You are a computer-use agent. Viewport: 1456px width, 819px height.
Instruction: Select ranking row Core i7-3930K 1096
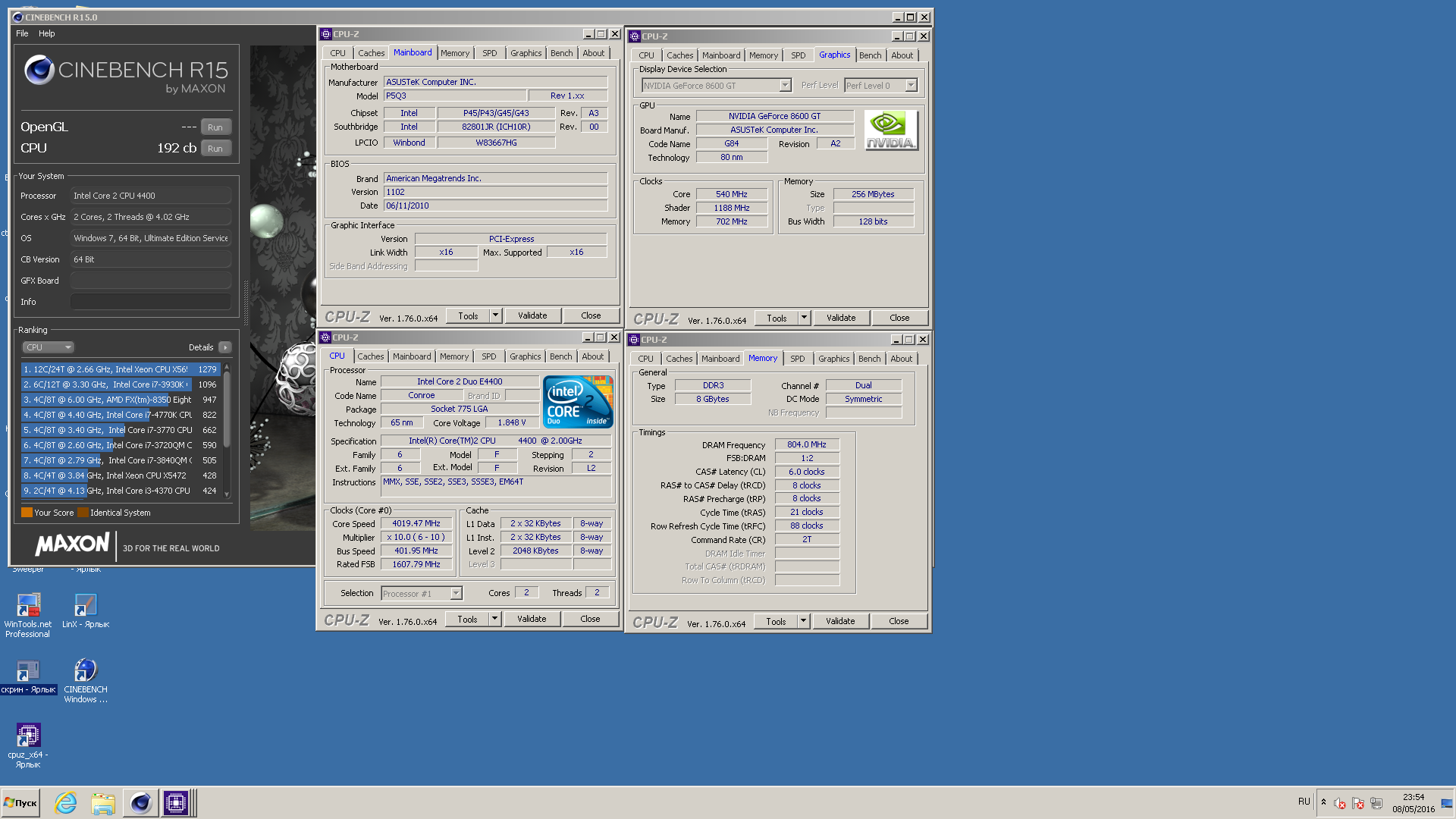click(121, 384)
